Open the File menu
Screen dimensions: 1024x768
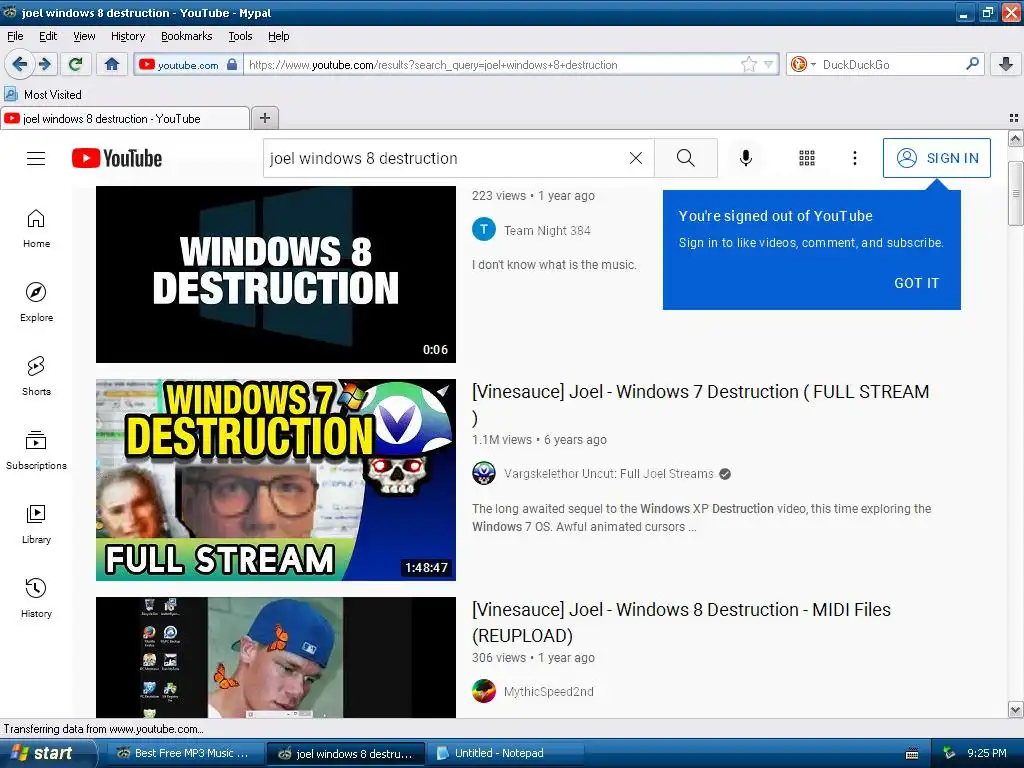15,36
